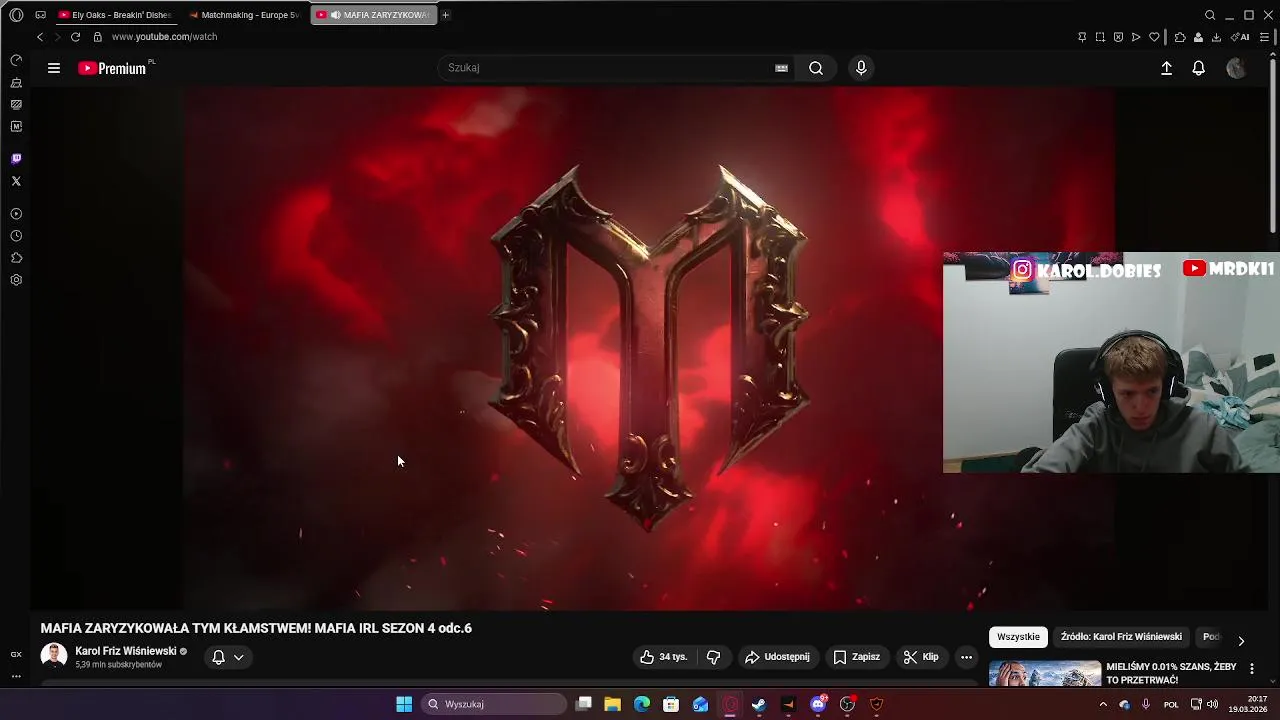
Task: Switch to Ely Oaks - Breakin' Dishes tab
Action: [x=115, y=15]
